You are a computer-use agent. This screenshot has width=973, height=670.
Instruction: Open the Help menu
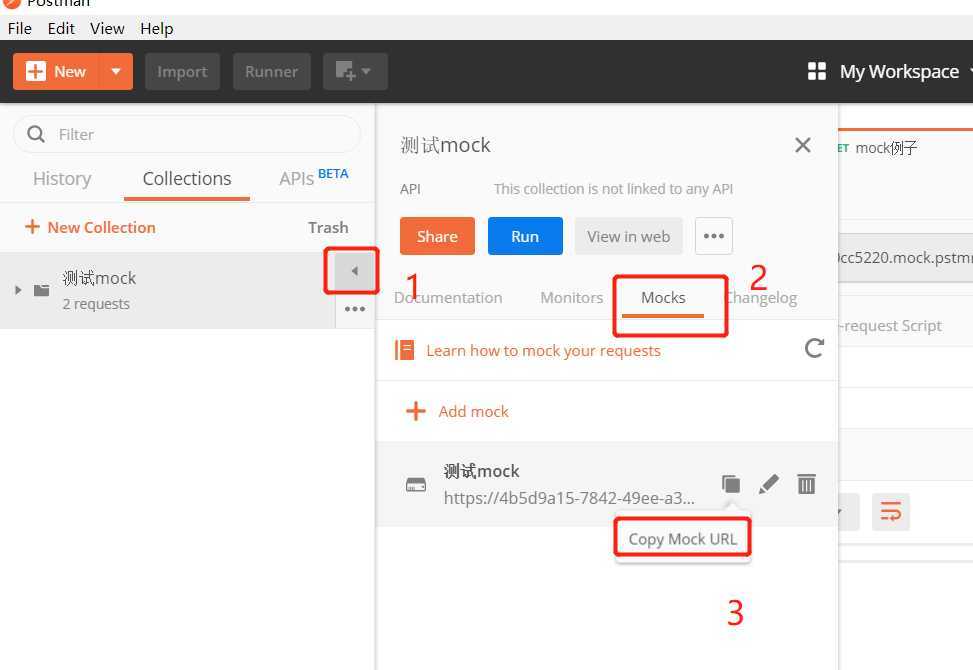(156, 29)
